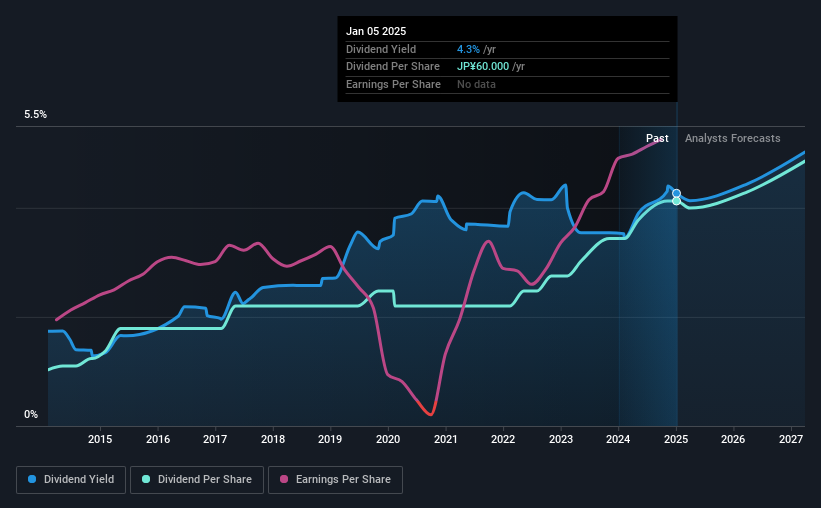Click the Jan 05 2025 tooltip date
Screen dimensions: 821x508
click(x=376, y=31)
